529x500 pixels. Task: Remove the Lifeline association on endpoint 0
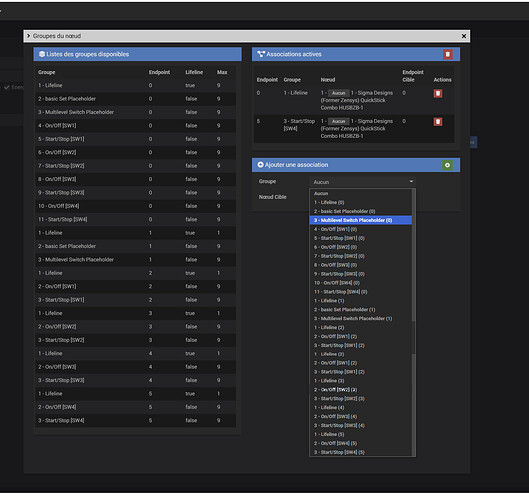(438, 93)
